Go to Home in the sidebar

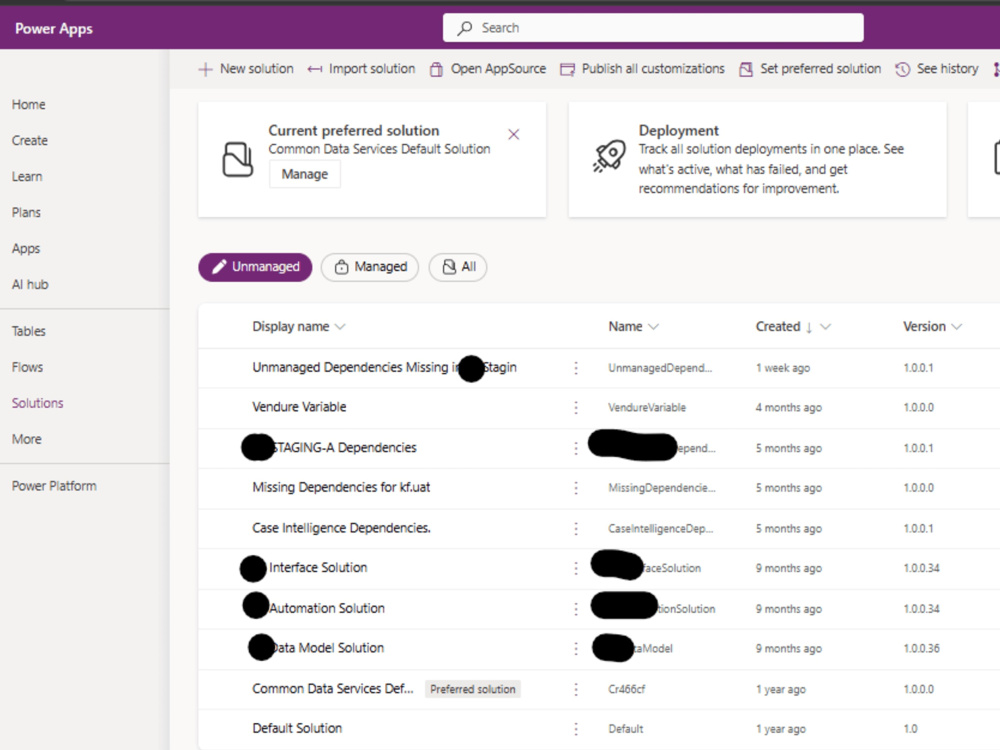[29, 105]
